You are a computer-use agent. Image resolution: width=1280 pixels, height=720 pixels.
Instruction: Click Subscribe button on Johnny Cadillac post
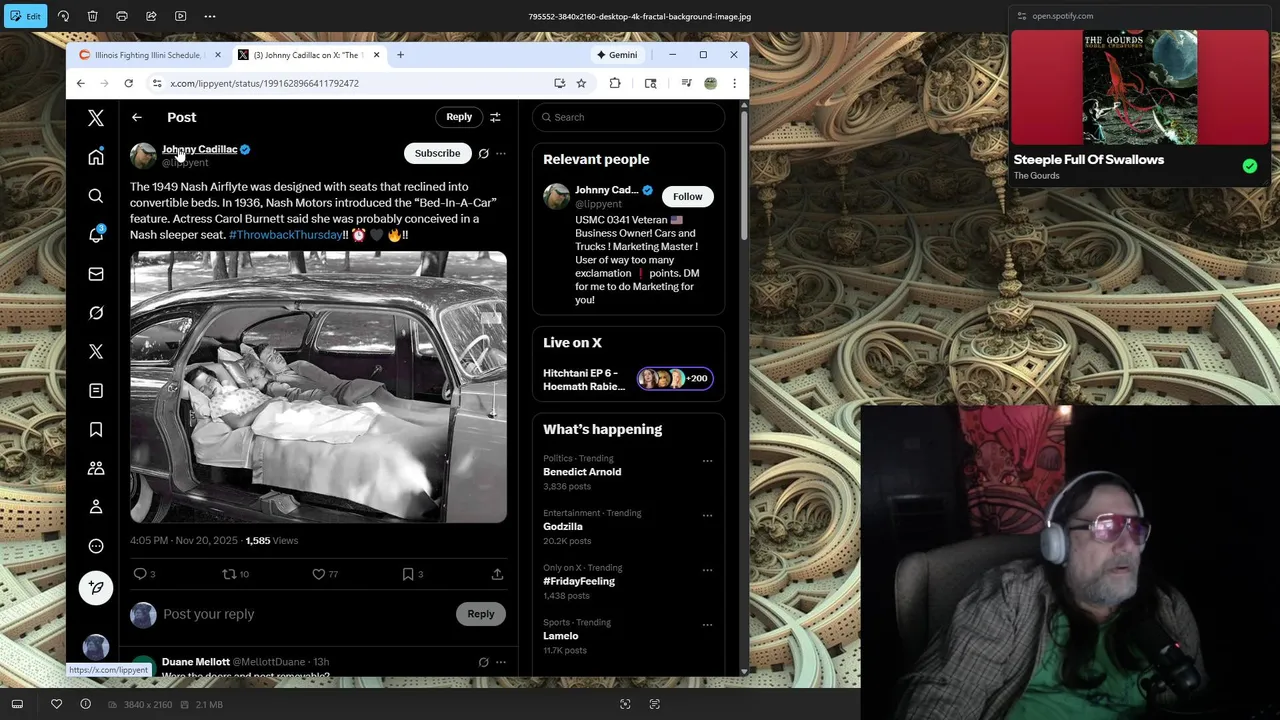437,153
